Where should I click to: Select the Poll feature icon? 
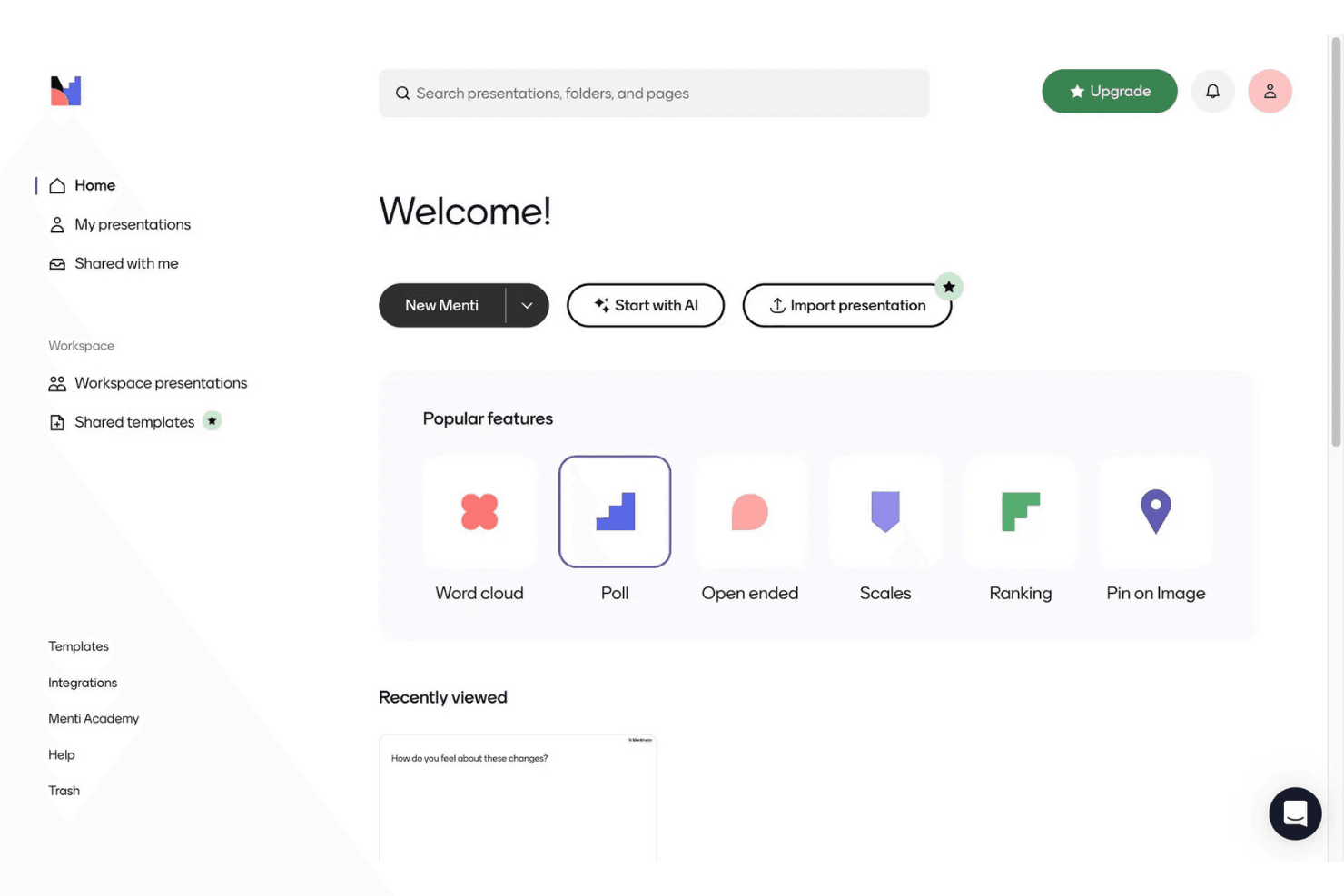point(615,512)
